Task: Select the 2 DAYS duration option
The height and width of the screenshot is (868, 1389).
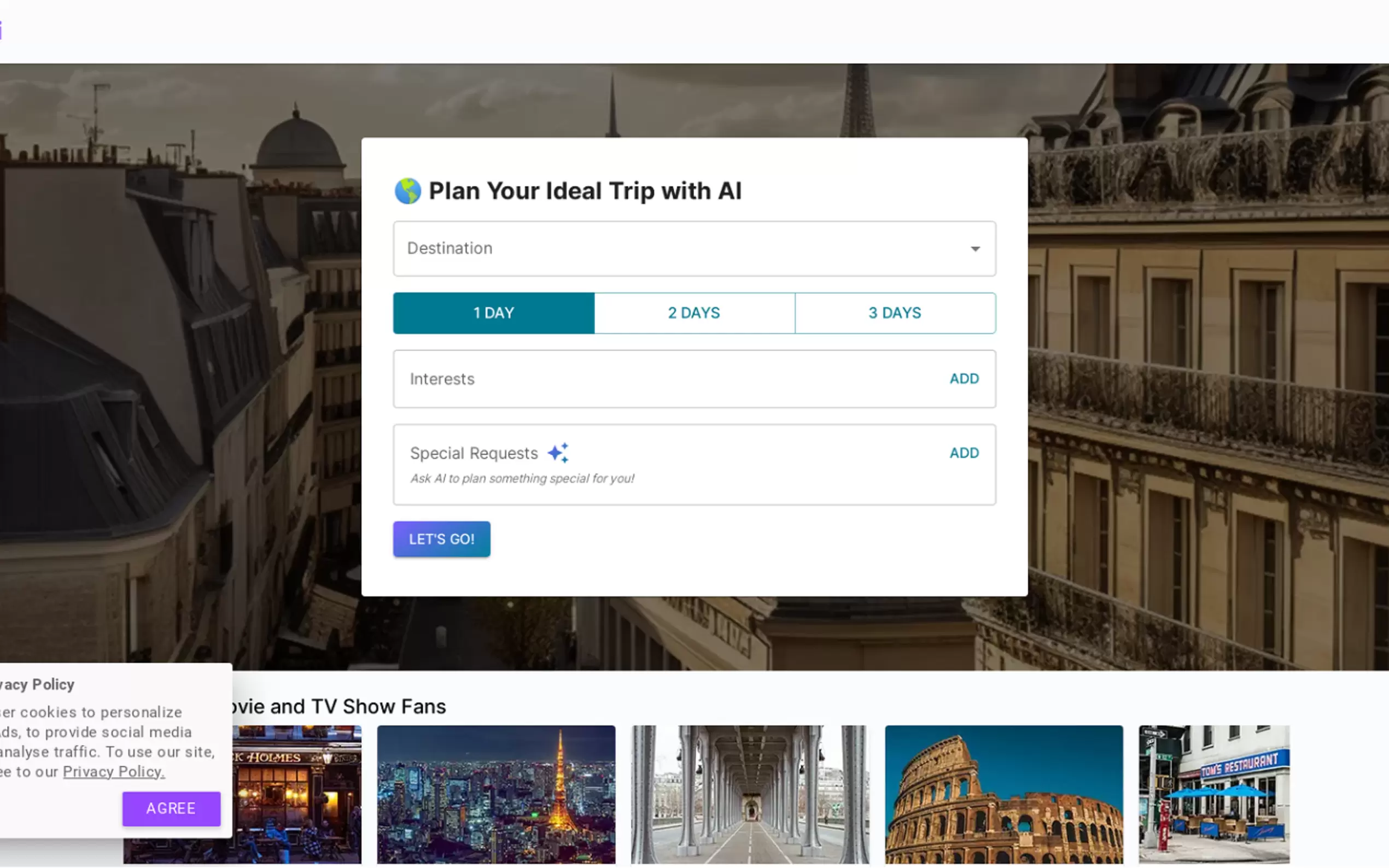Action: point(694,313)
